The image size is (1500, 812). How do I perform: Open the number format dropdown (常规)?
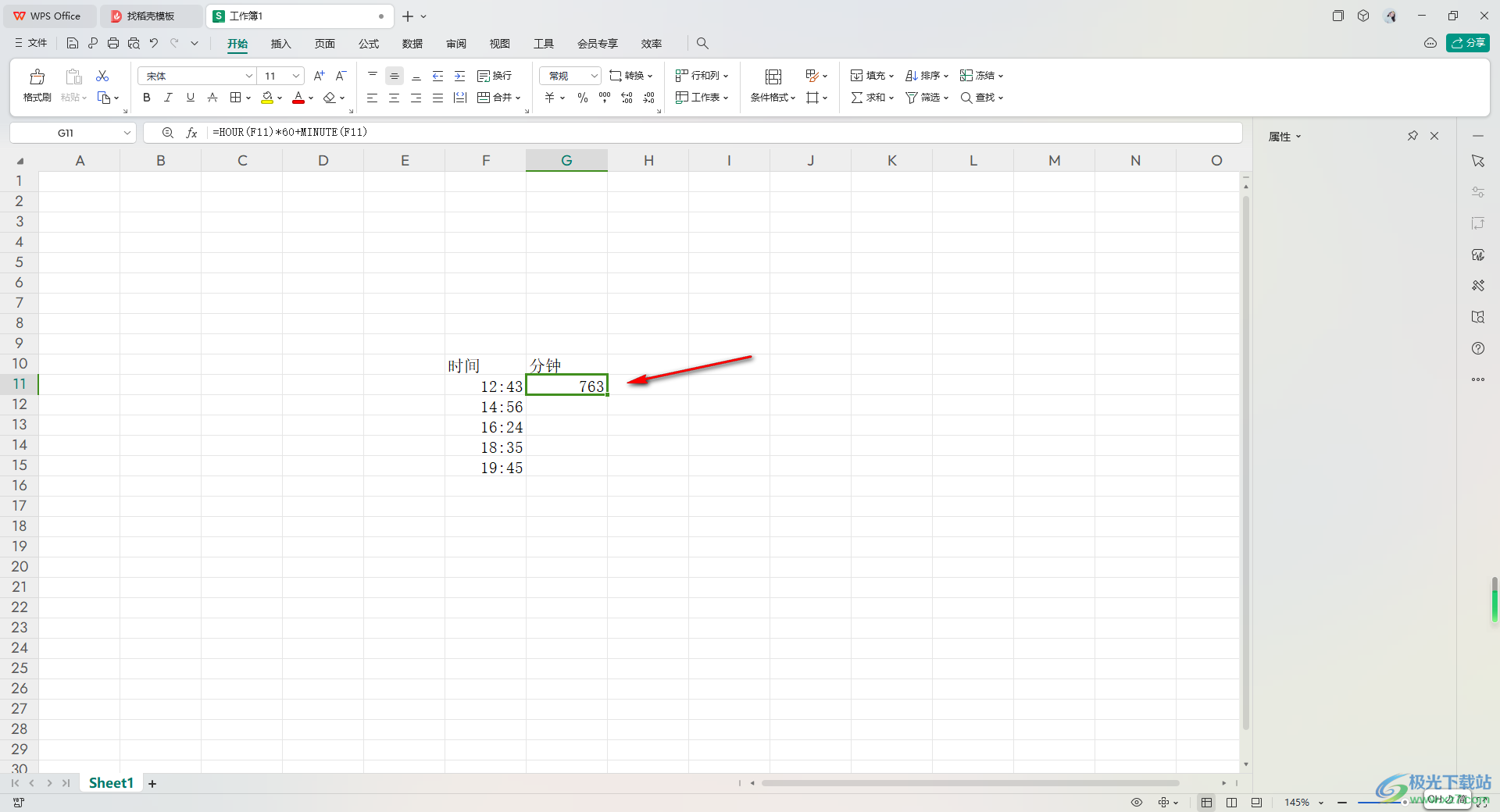tap(570, 76)
